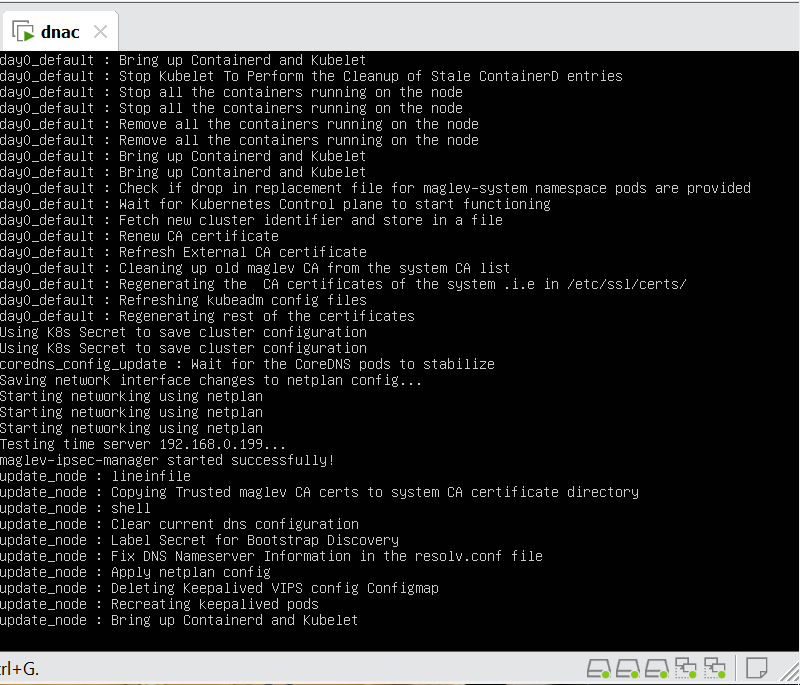Open the message log note icon
800x685 pixels.
click(757, 667)
